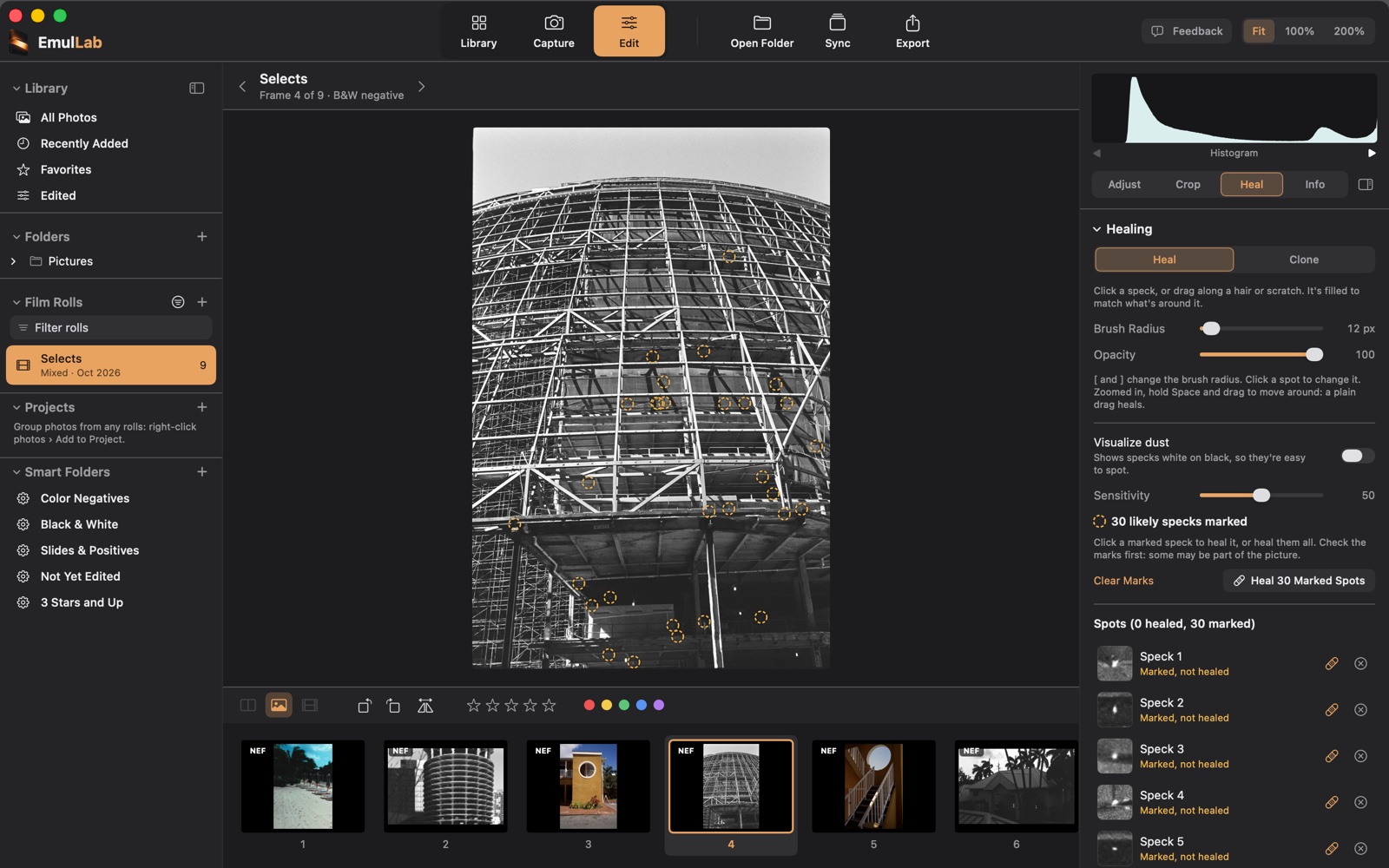Viewport: 1389px width, 868px height.
Task: Set zoom to Fit
Action: 1259,31
